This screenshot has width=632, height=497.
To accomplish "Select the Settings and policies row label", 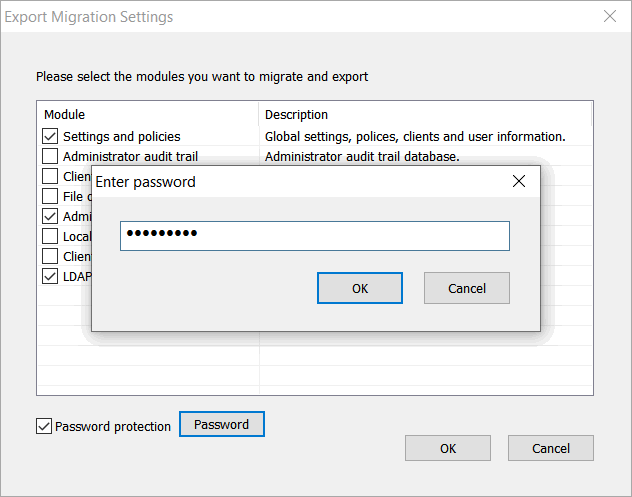I will point(122,136).
